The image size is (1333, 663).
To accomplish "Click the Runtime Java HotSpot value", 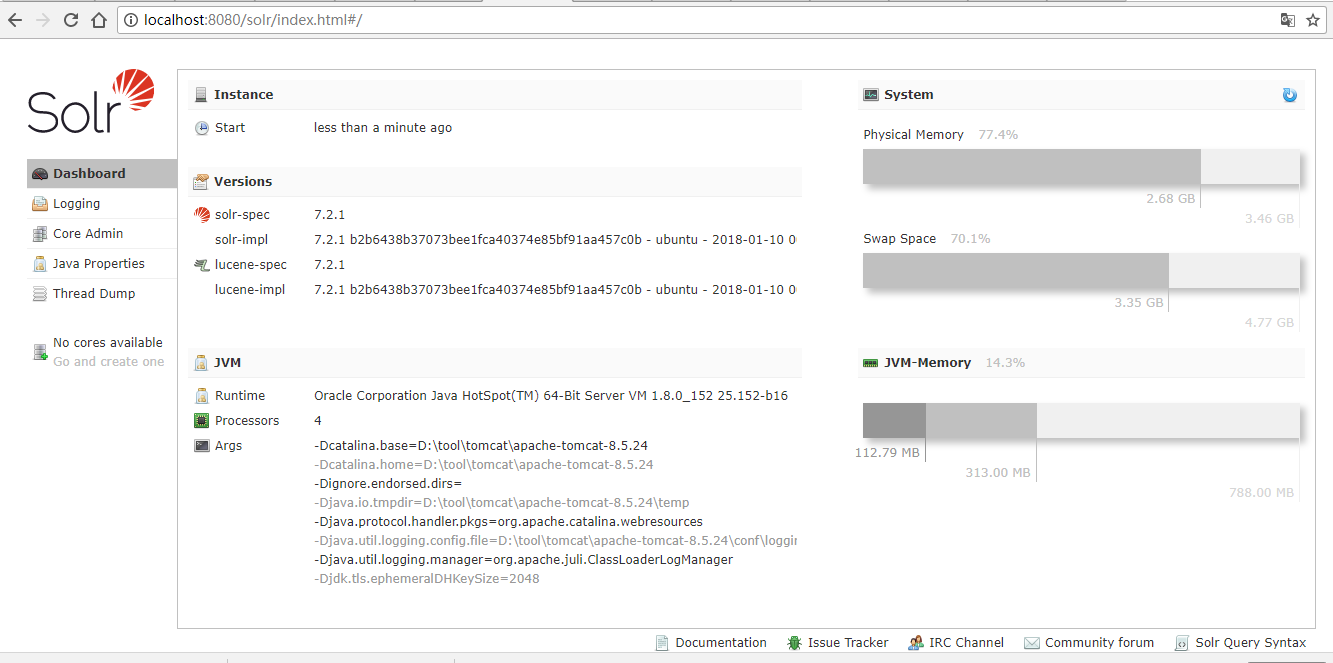I will (x=551, y=396).
